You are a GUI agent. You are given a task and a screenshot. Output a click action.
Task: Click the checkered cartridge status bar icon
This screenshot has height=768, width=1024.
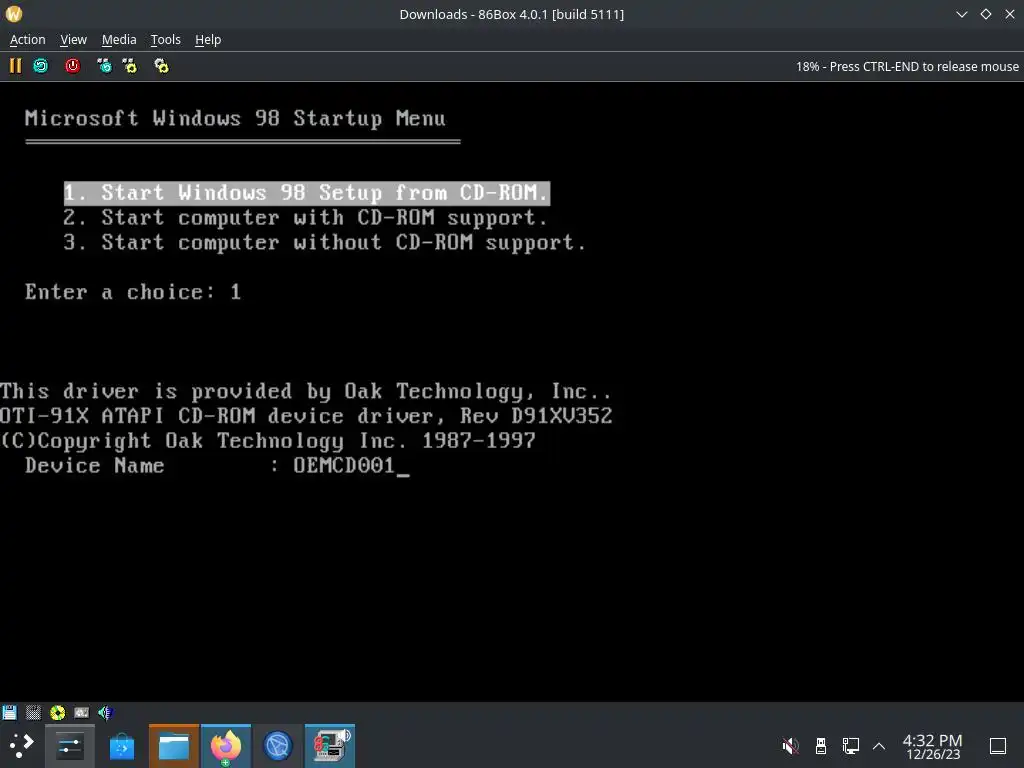(33, 712)
